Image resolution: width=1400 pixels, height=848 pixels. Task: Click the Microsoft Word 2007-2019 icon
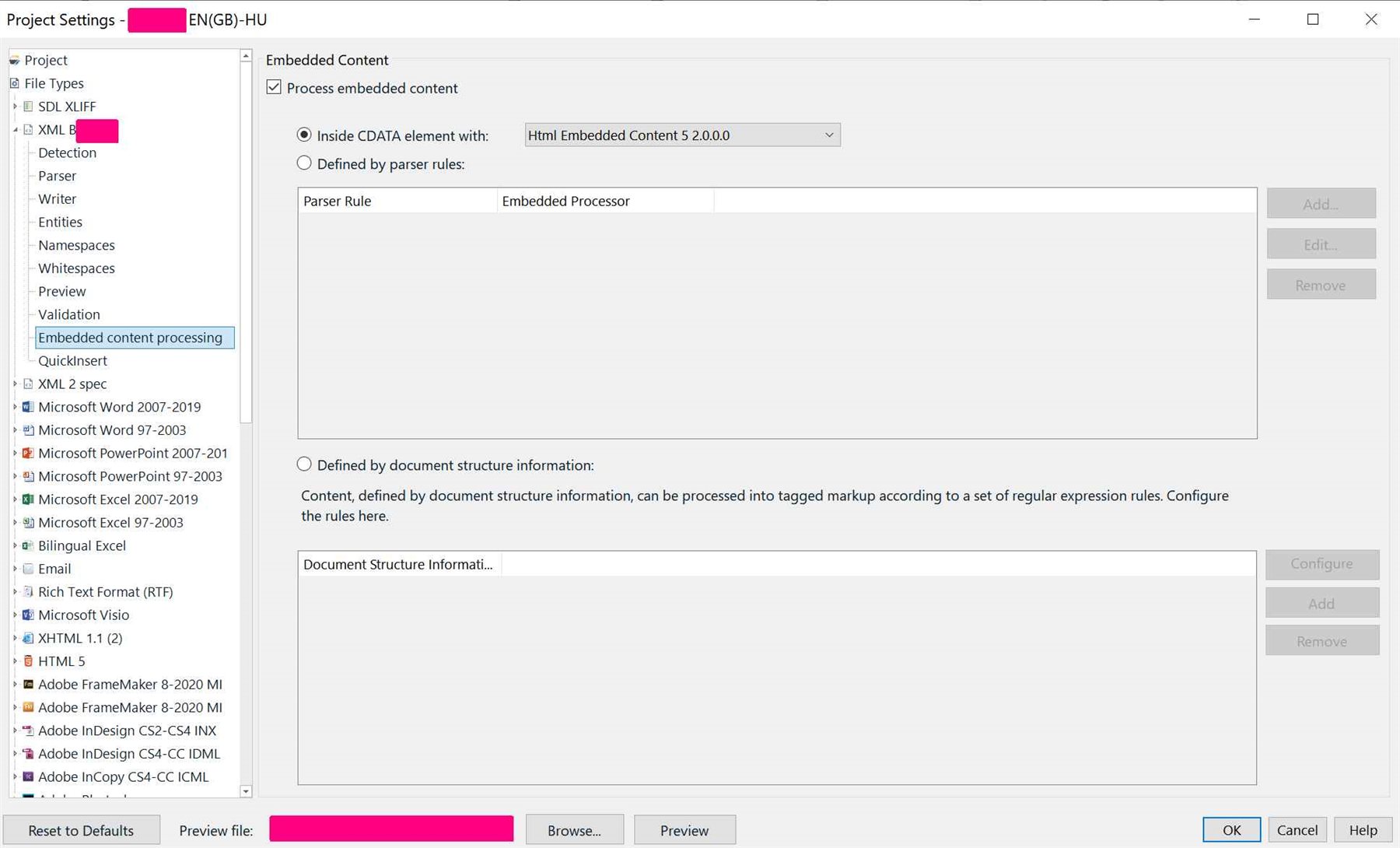coord(28,407)
